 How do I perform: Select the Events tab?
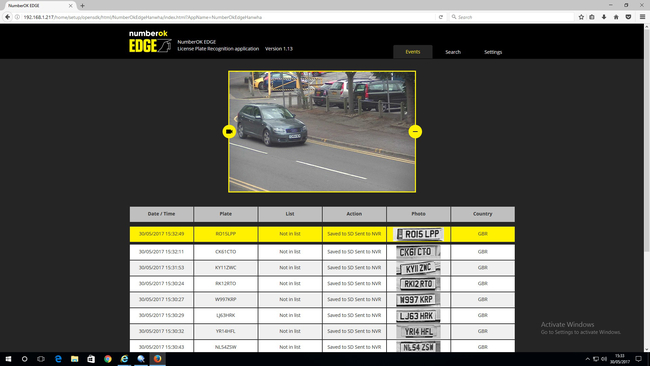(412, 52)
